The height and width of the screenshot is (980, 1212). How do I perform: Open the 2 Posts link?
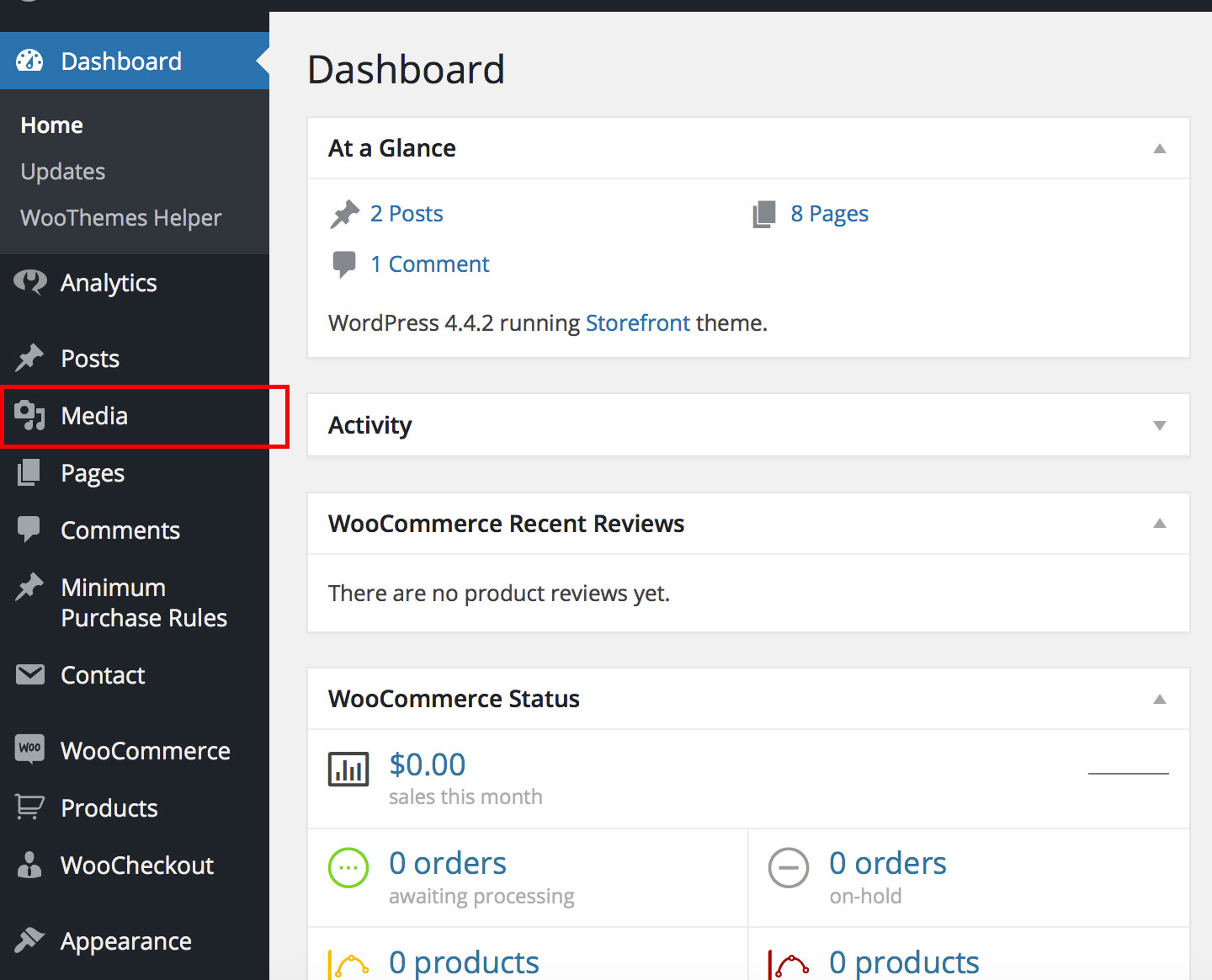(x=407, y=214)
